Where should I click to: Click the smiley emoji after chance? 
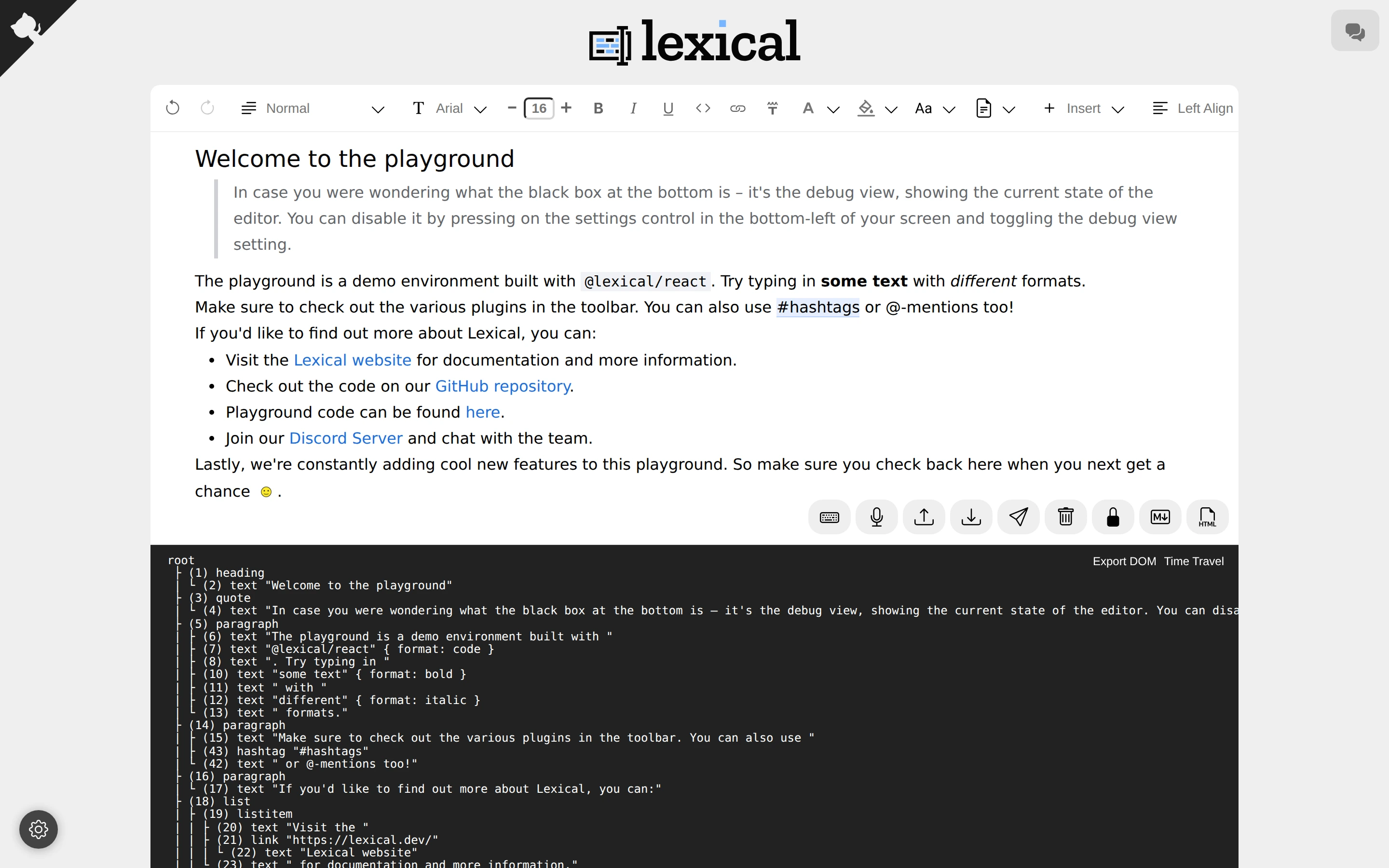click(266, 492)
